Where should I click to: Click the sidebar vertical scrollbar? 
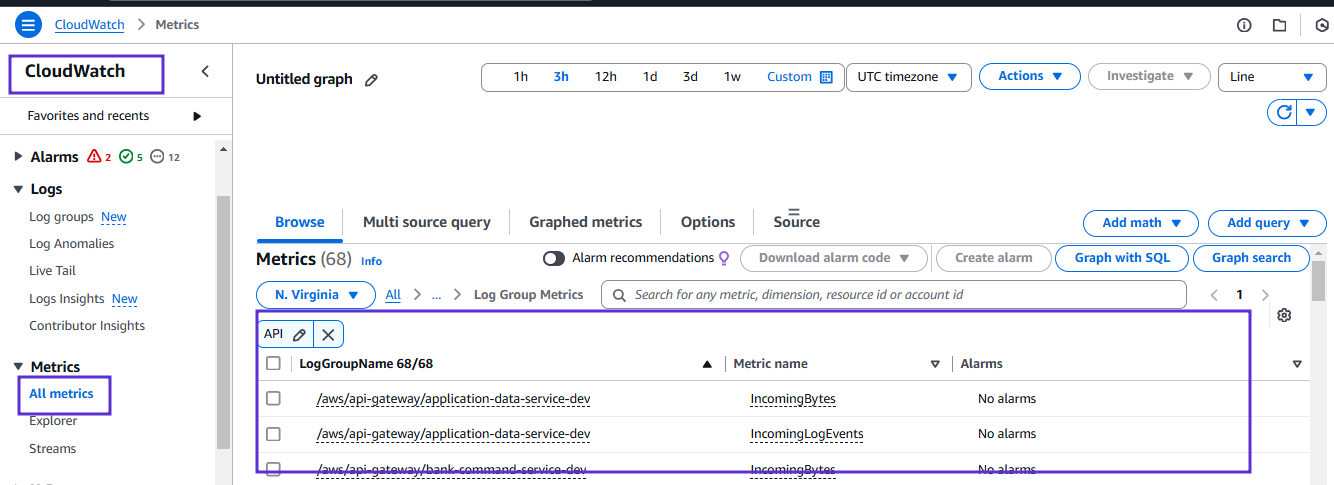pyautogui.click(x=224, y=320)
